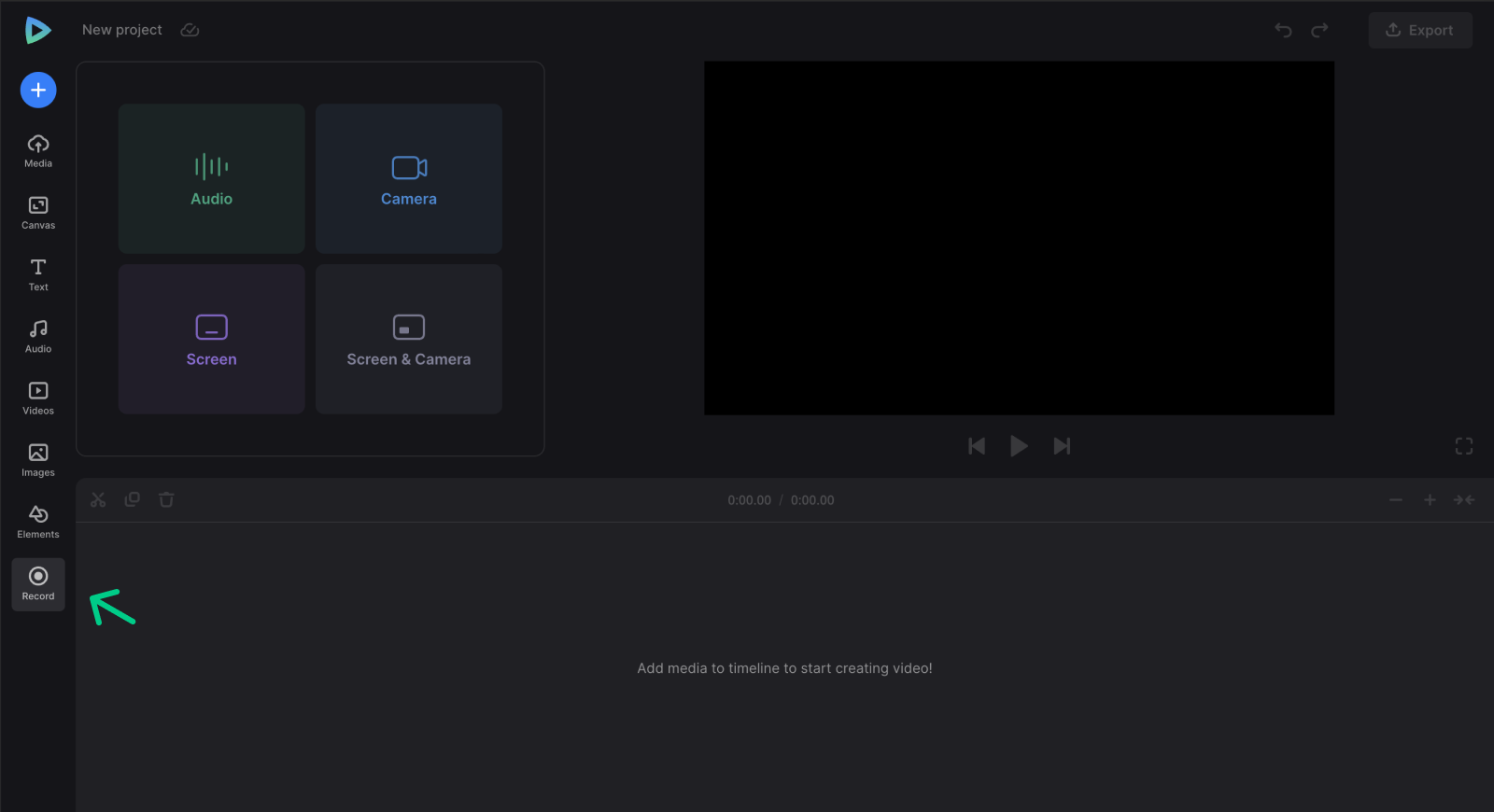The image size is (1494, 812).
Task: Click the duplicate clip icon
Action: tap(133, 499)
